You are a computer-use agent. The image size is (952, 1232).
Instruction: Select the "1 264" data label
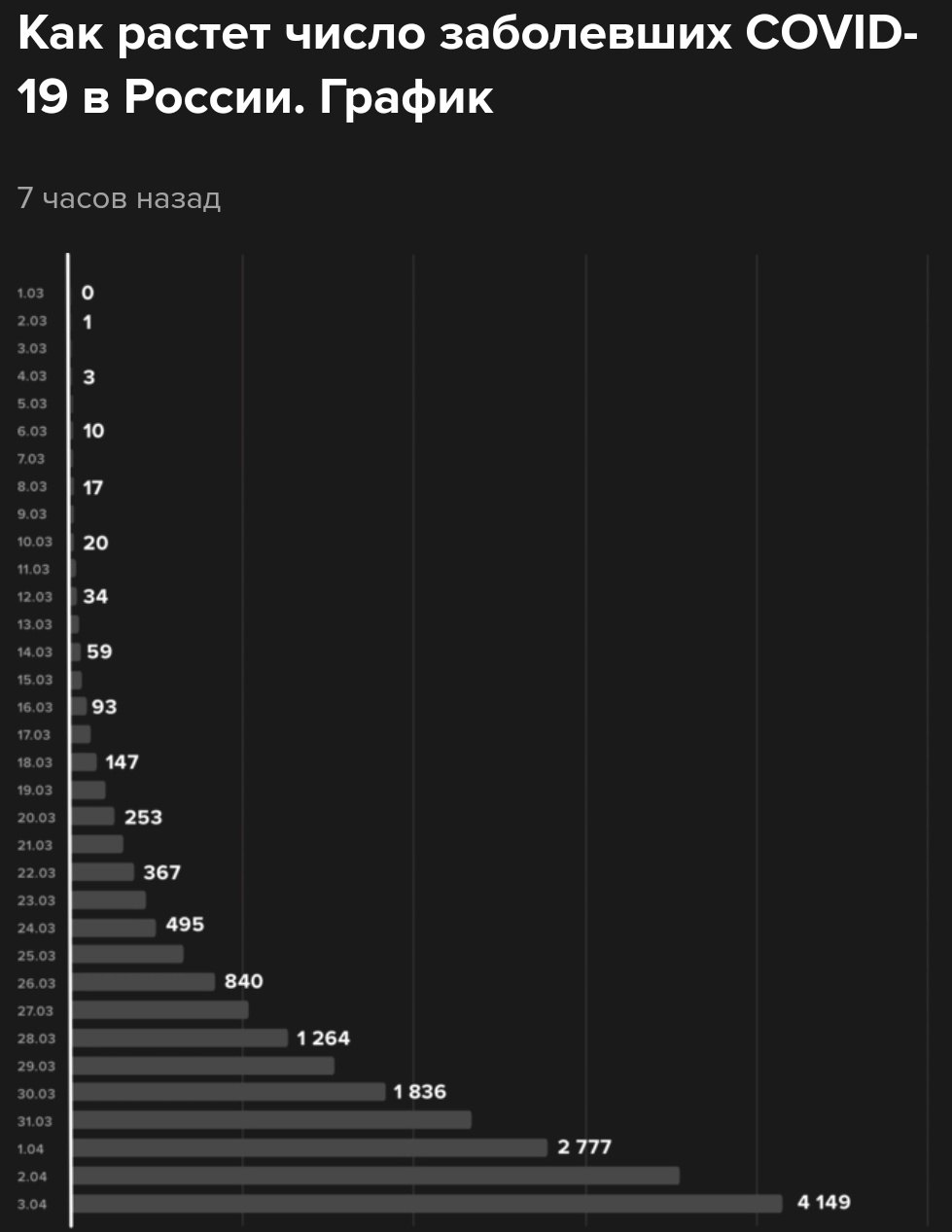coord(324,1038)
